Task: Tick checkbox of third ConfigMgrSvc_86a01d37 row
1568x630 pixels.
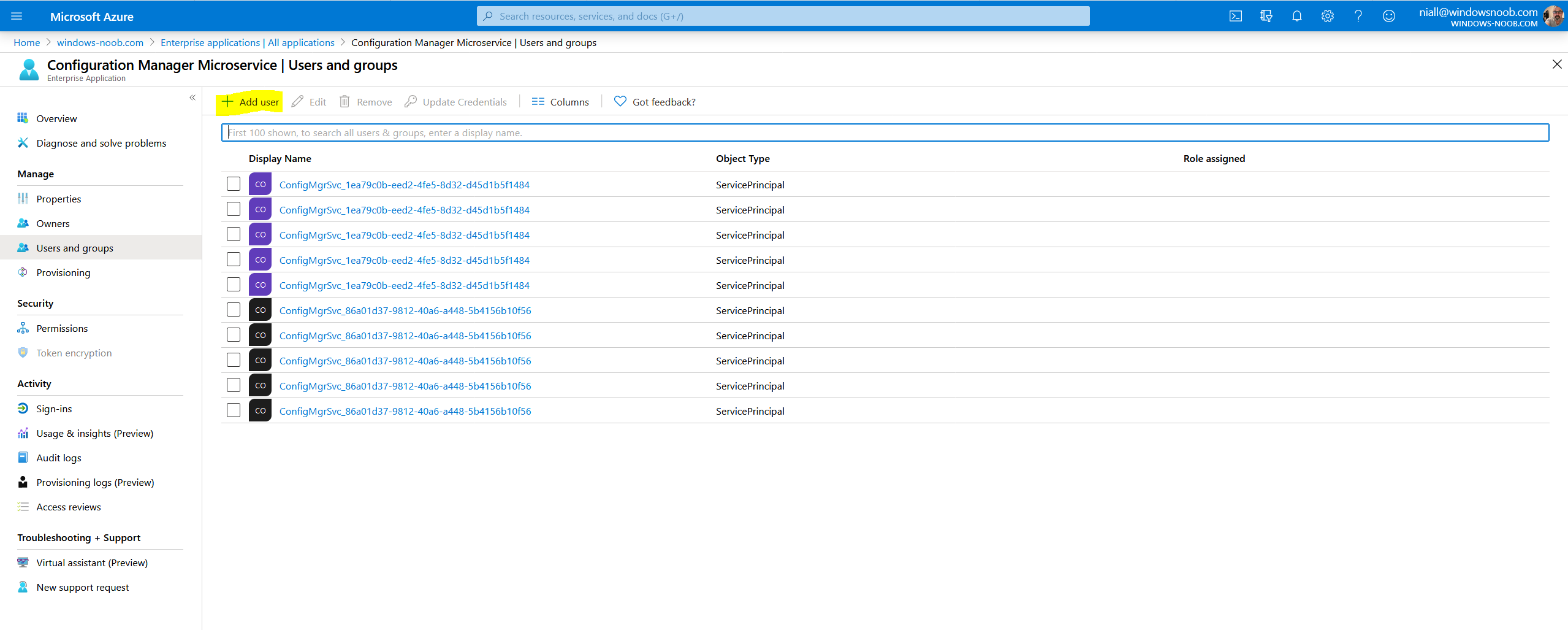Action: pyautogui.click(x=234, y=360)
